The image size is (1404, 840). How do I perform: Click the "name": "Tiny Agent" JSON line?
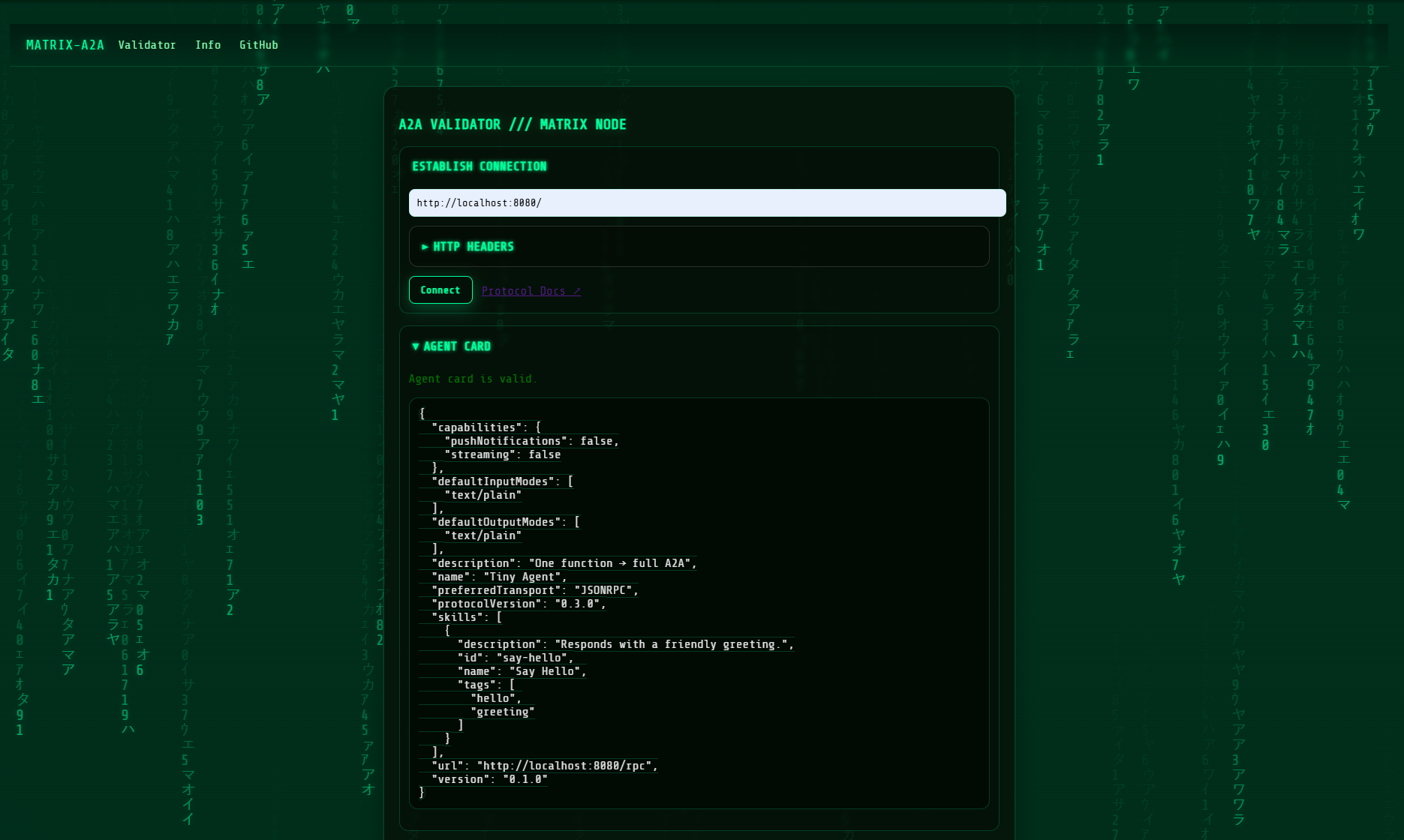pyautogui.click(x=499, y=577)
